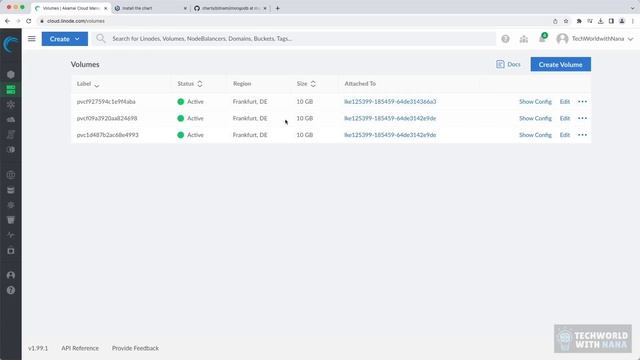Edit volume pvcf927594c1e9f4aba

564,102
